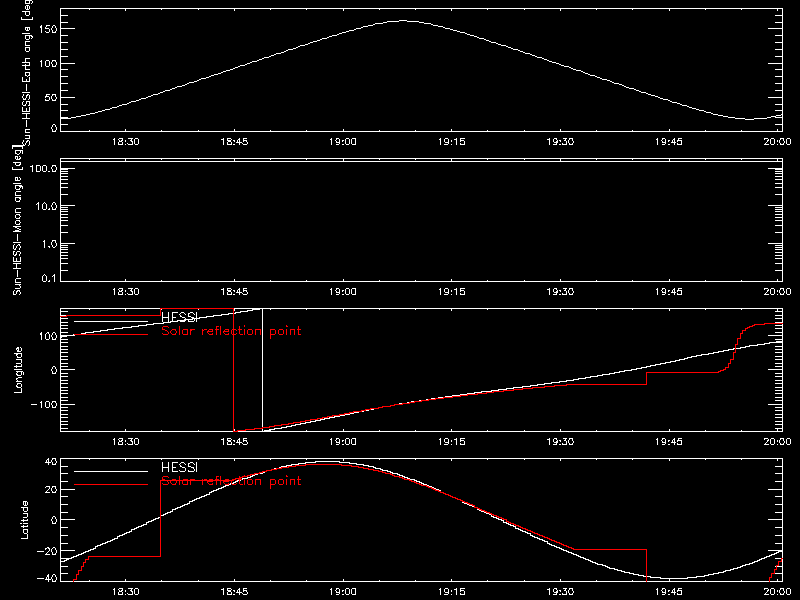
Task: Click the 40 tick on Latitude axis
Action: [x=52, y=462]
